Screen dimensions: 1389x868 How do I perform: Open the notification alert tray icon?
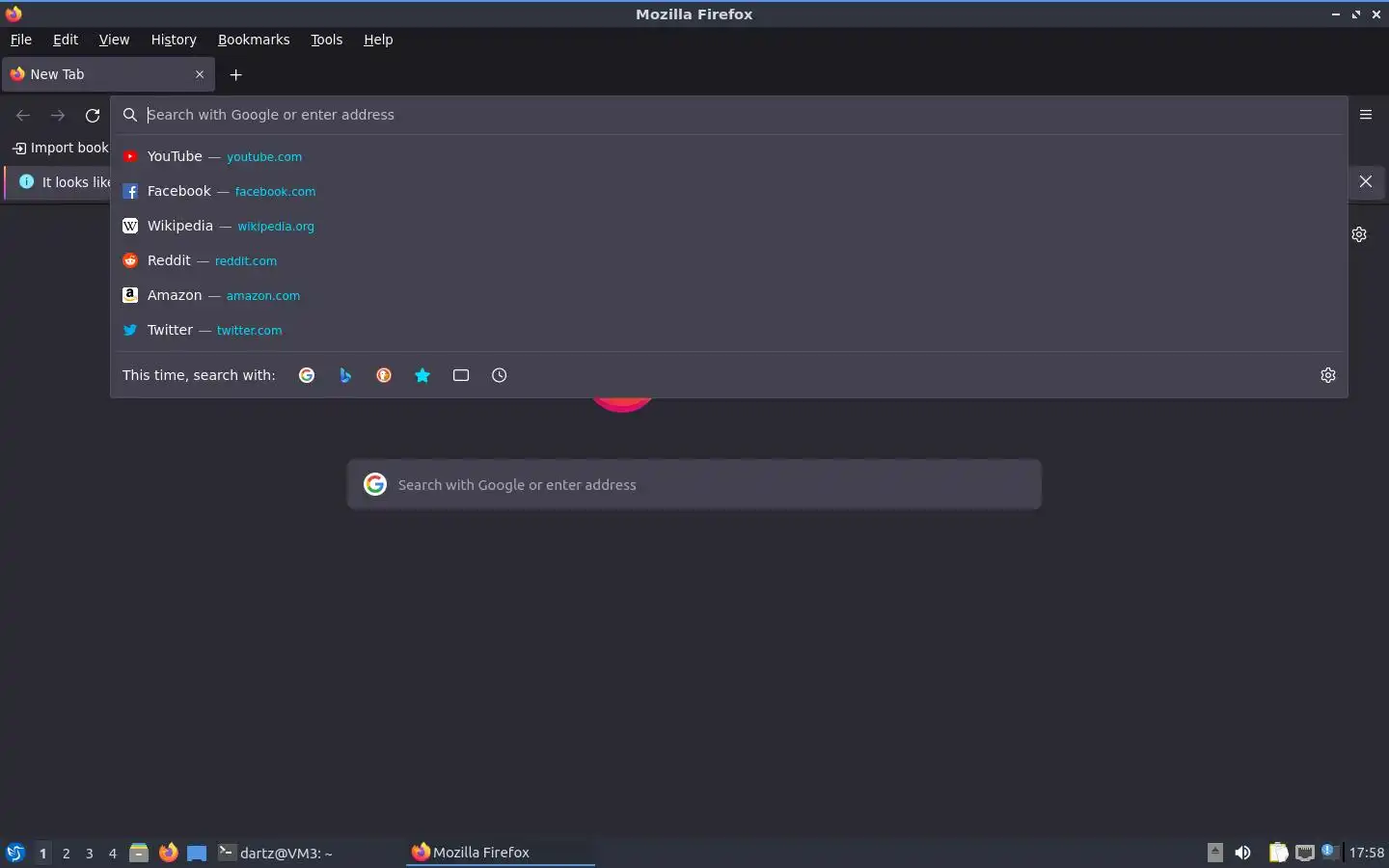[x=1330, y=852]
